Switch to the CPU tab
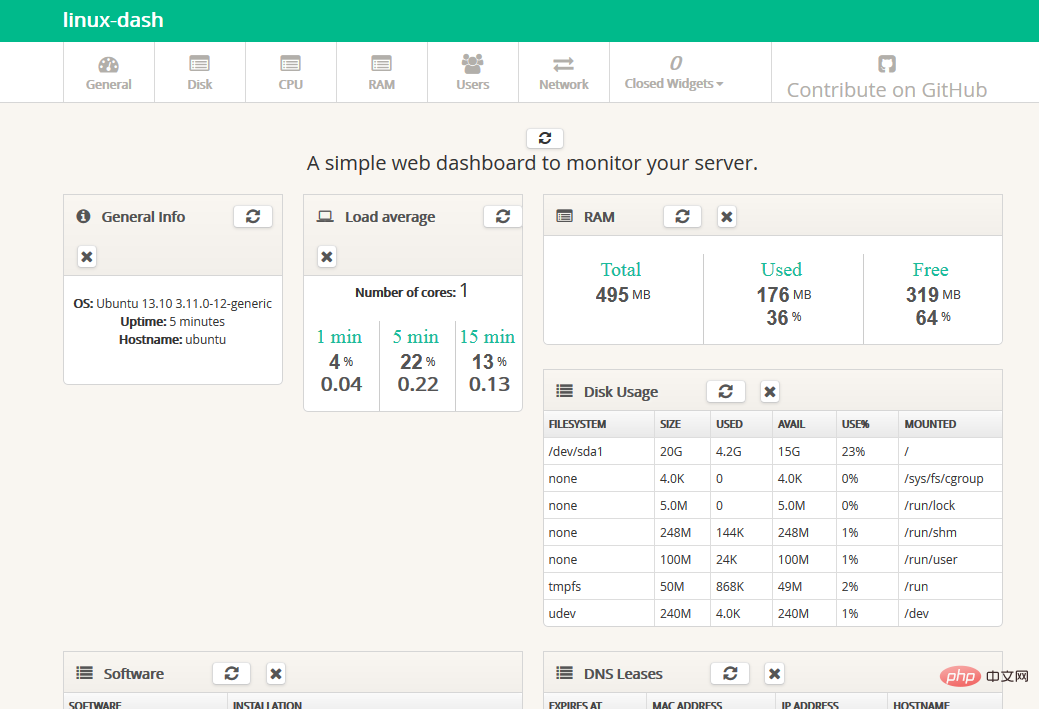The width and height of the screenshot is (1039, 709). coord(290,73)
